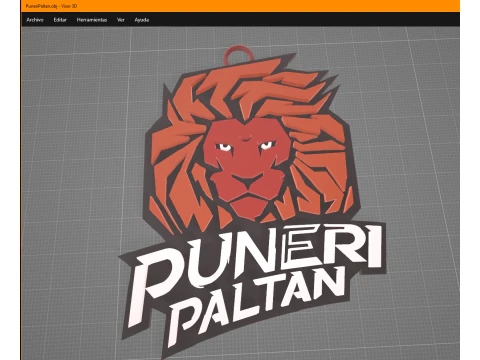The height and width of the screenshot is (360, 480).
Task: Open the Herramientas menu
Action: (x=92, y=20)
